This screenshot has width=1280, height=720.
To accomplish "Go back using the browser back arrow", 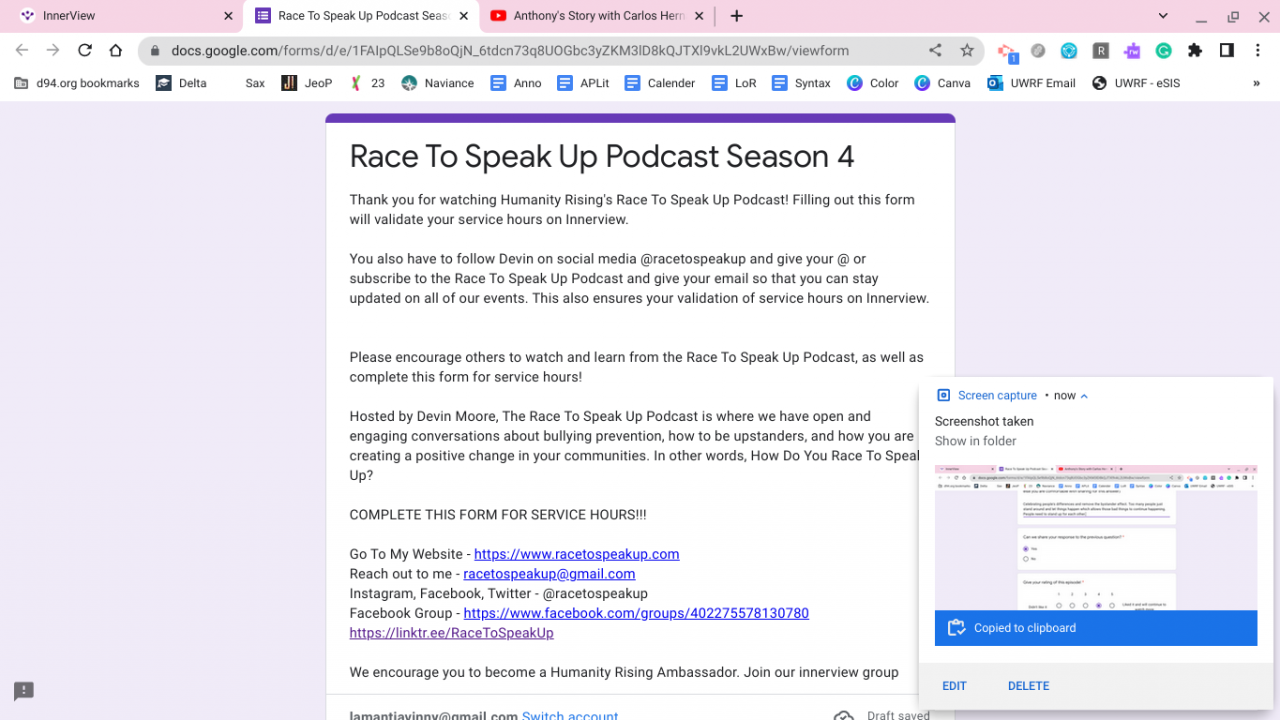I will point(22,50).
